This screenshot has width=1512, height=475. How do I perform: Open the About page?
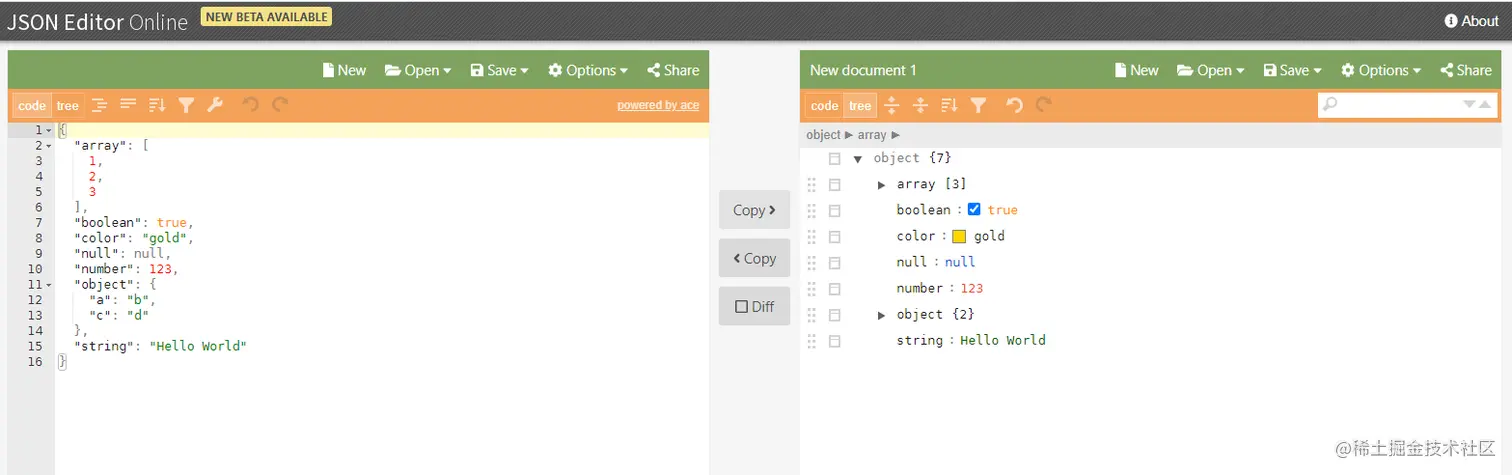(1472, 21)
